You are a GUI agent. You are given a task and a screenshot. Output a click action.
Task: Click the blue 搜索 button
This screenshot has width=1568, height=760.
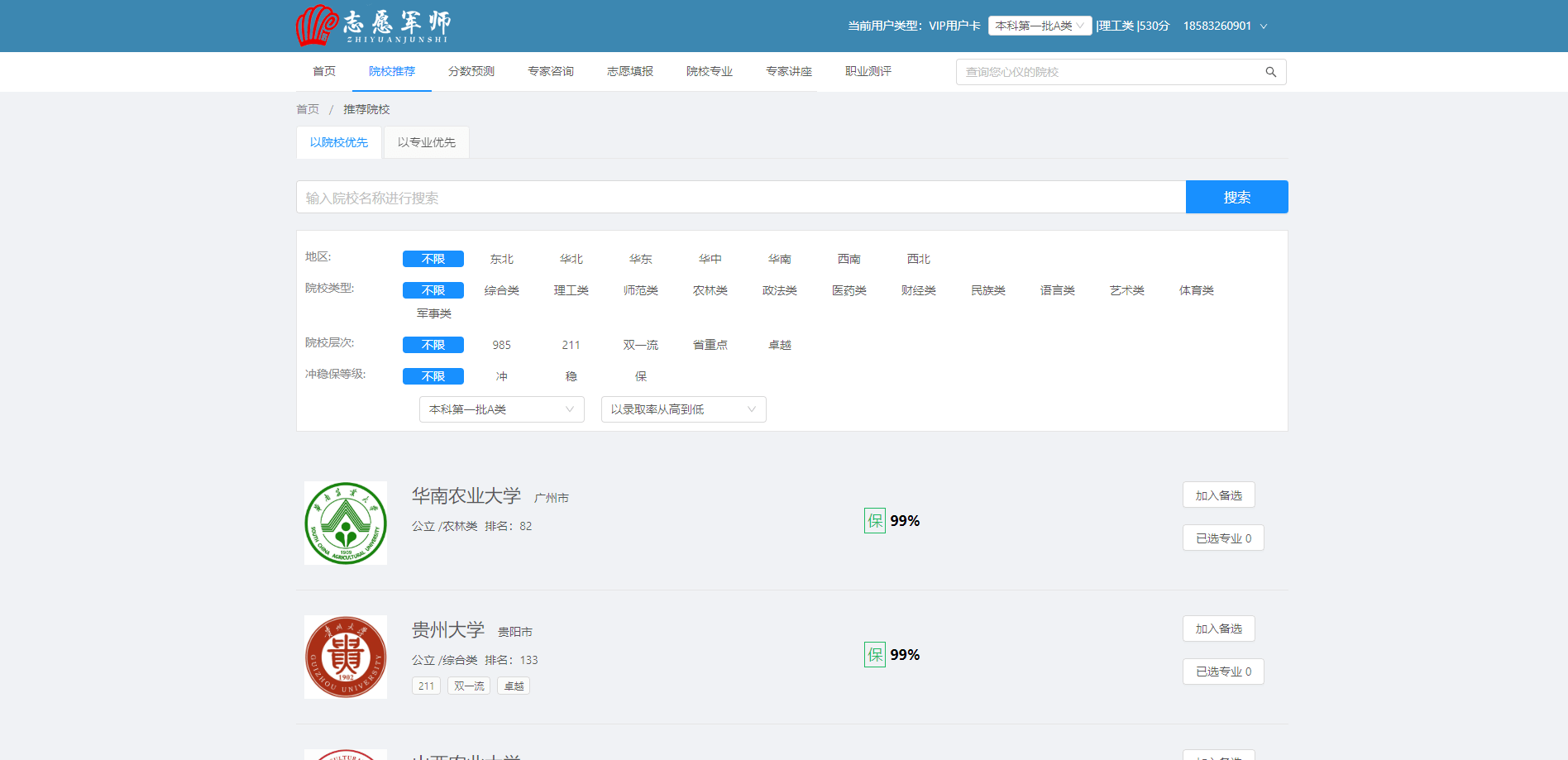(1237, 197)
